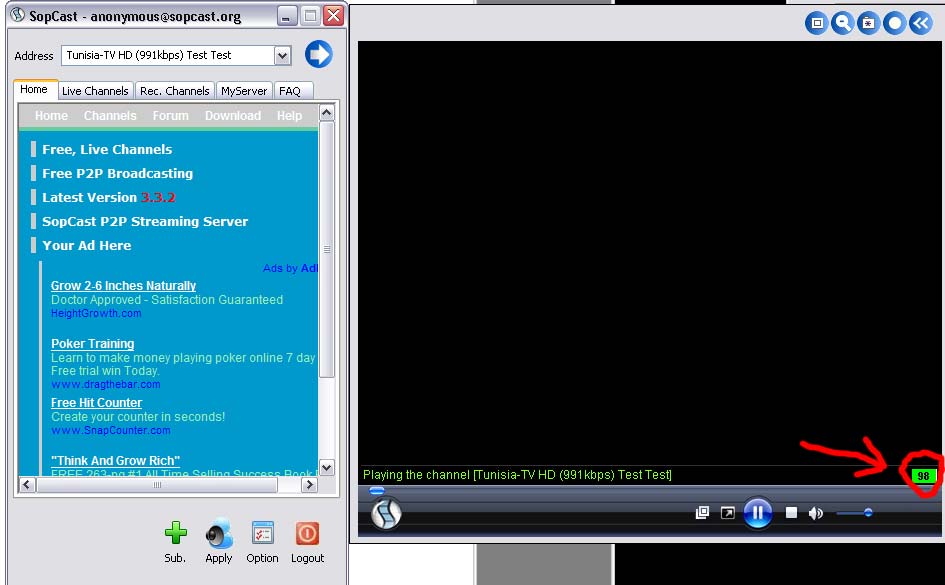
Task: Click Home in the web page navigation bar
Action: [x=51, y=116]
